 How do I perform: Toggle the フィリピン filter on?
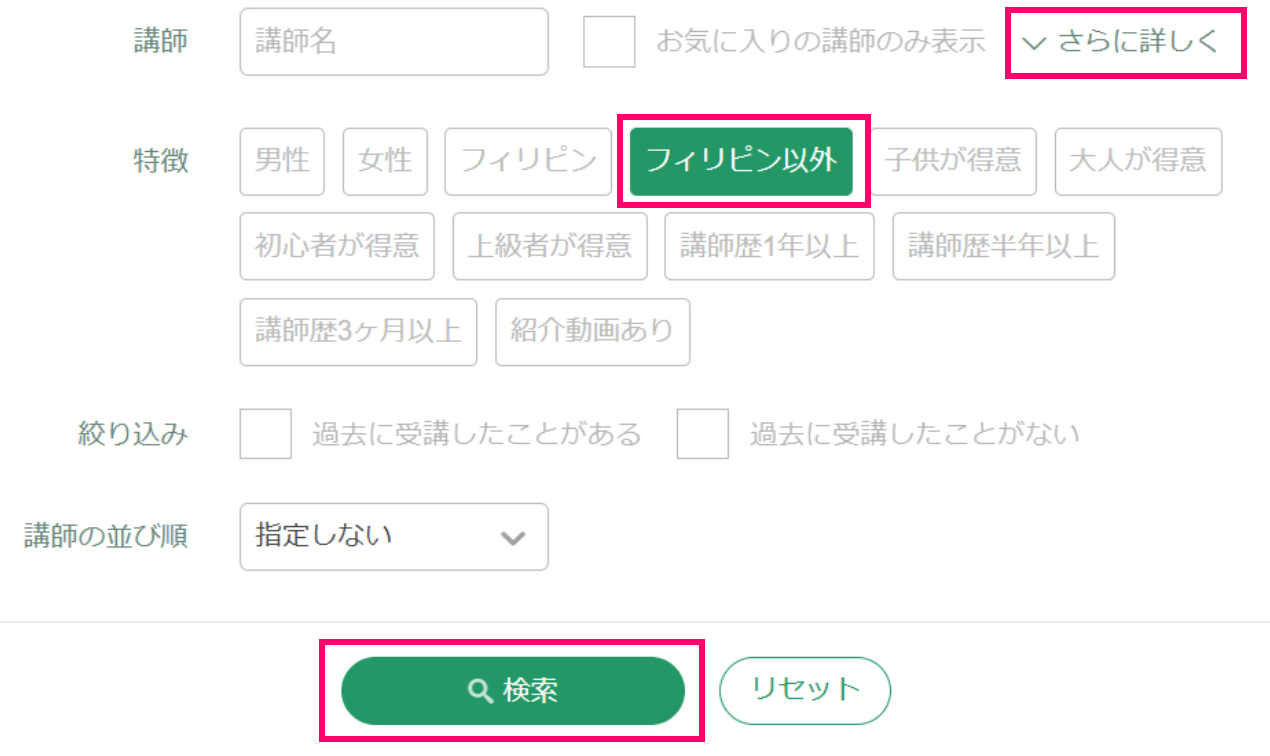click(x=528, y=162)
